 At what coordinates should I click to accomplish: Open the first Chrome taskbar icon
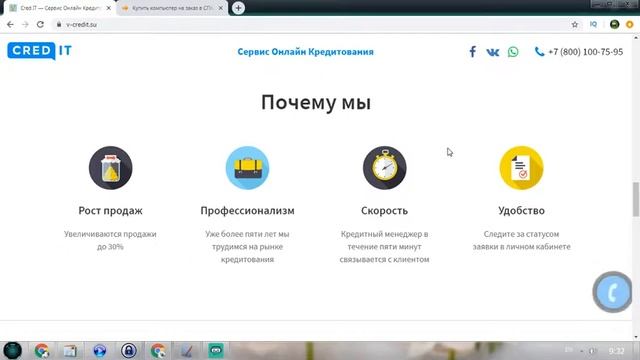click(42, 351)
